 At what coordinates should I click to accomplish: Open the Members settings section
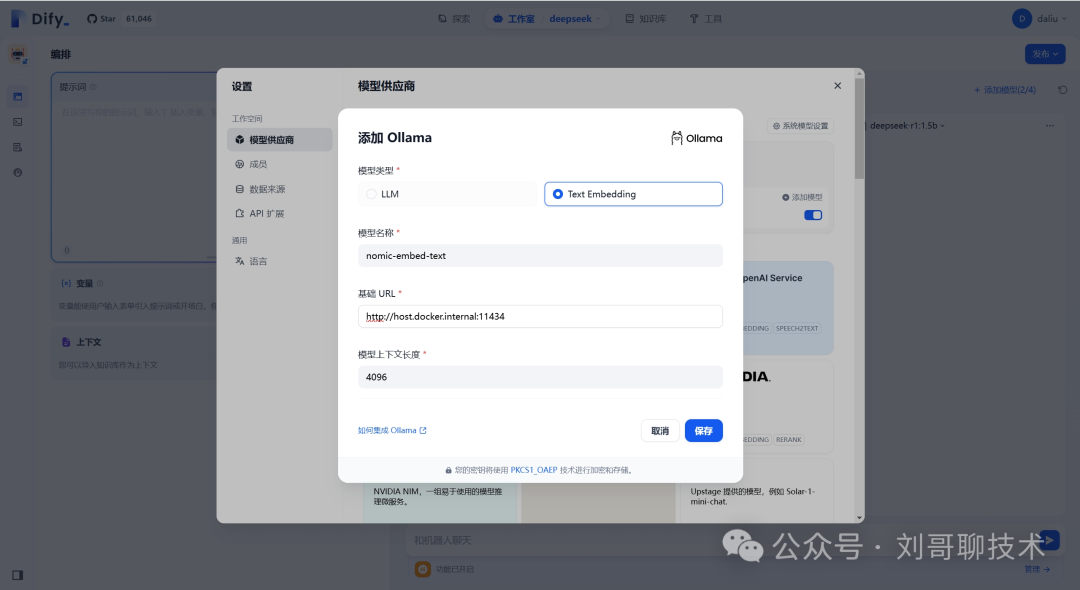[x=280, y=165]
